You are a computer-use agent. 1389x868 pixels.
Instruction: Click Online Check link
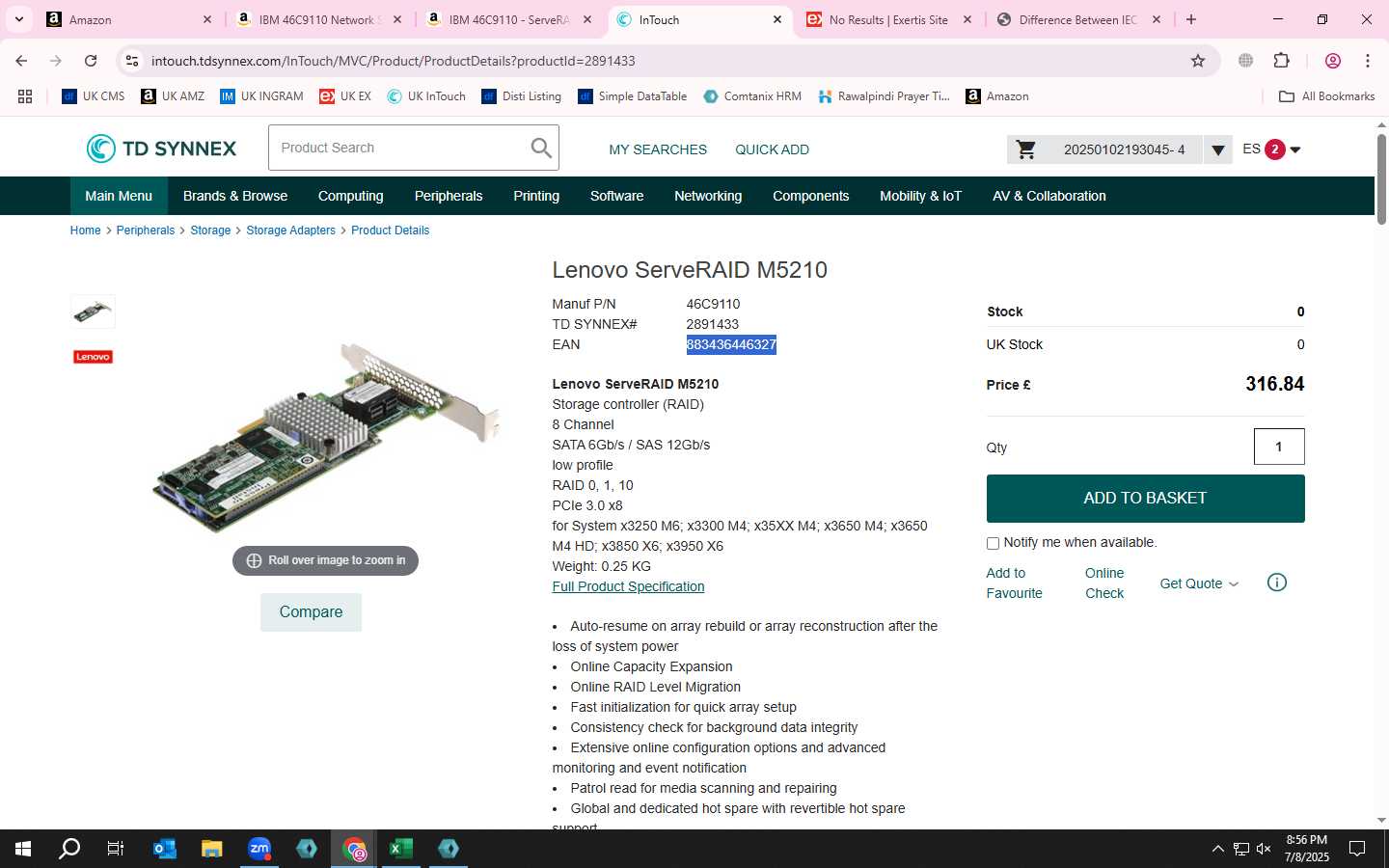(1104, 583)
